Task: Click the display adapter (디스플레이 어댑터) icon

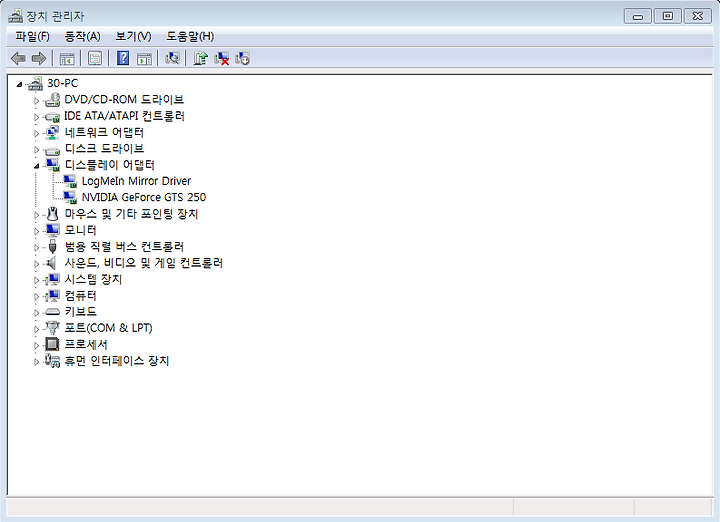Action: click(52, 165)
